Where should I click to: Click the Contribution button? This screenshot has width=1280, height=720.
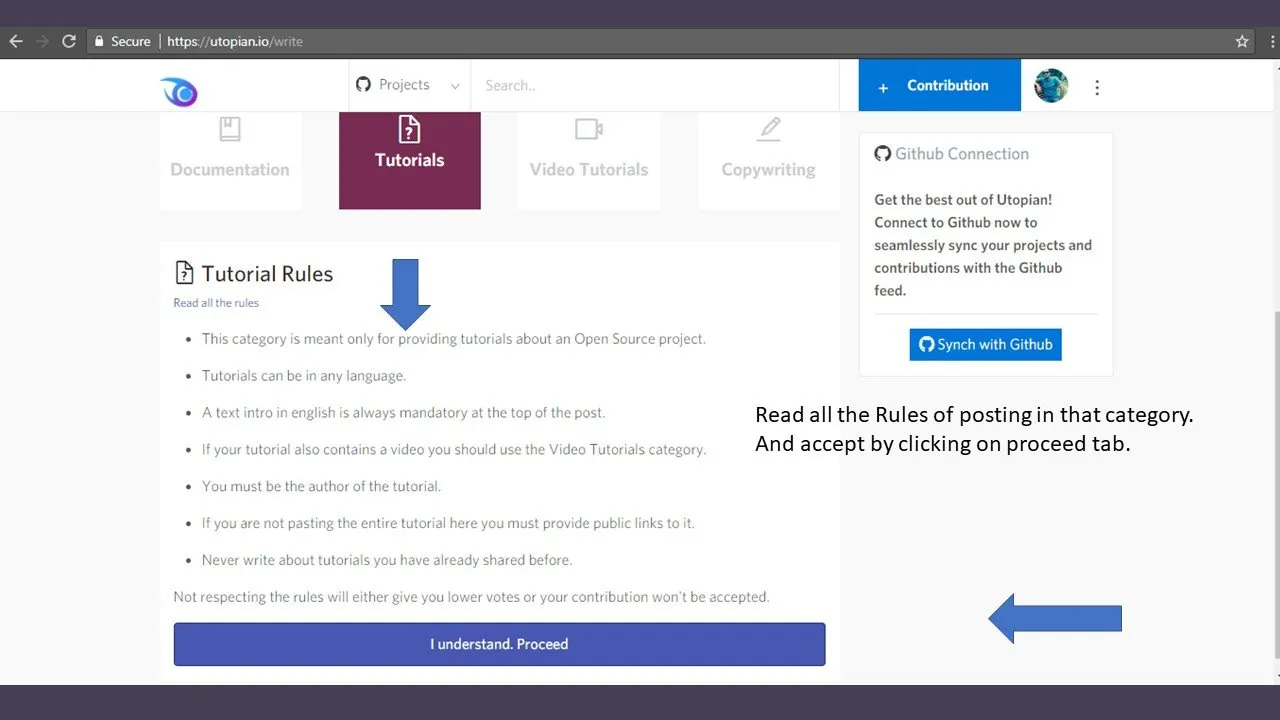click(x=940, y=85)
